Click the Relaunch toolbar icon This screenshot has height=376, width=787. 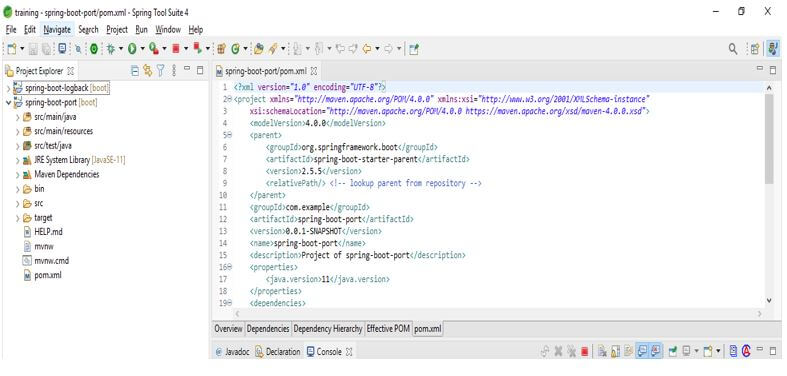[197, 49]
